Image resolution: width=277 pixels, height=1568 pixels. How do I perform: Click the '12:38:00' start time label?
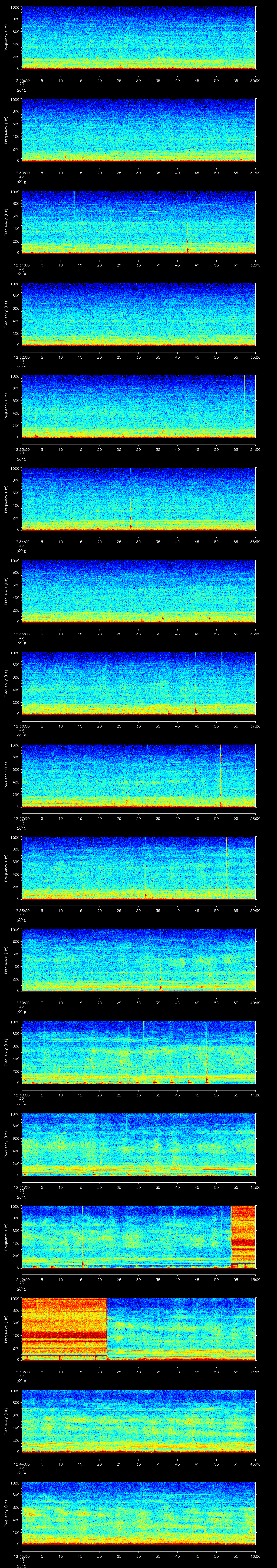point(21,910)
